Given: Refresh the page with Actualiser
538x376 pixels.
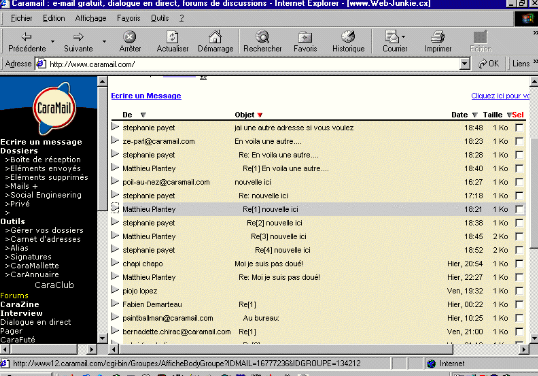Looking at the screenshot, I should pyautogui.click(x=172, y=42).
